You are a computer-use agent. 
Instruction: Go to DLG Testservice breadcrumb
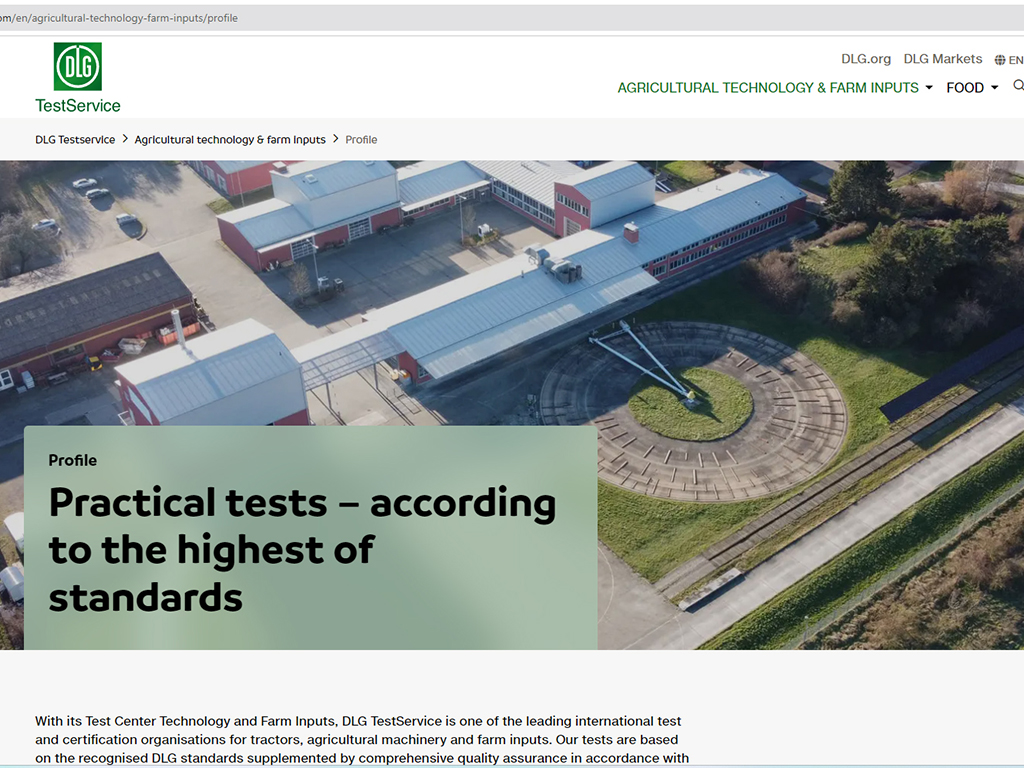coord(75,140)
